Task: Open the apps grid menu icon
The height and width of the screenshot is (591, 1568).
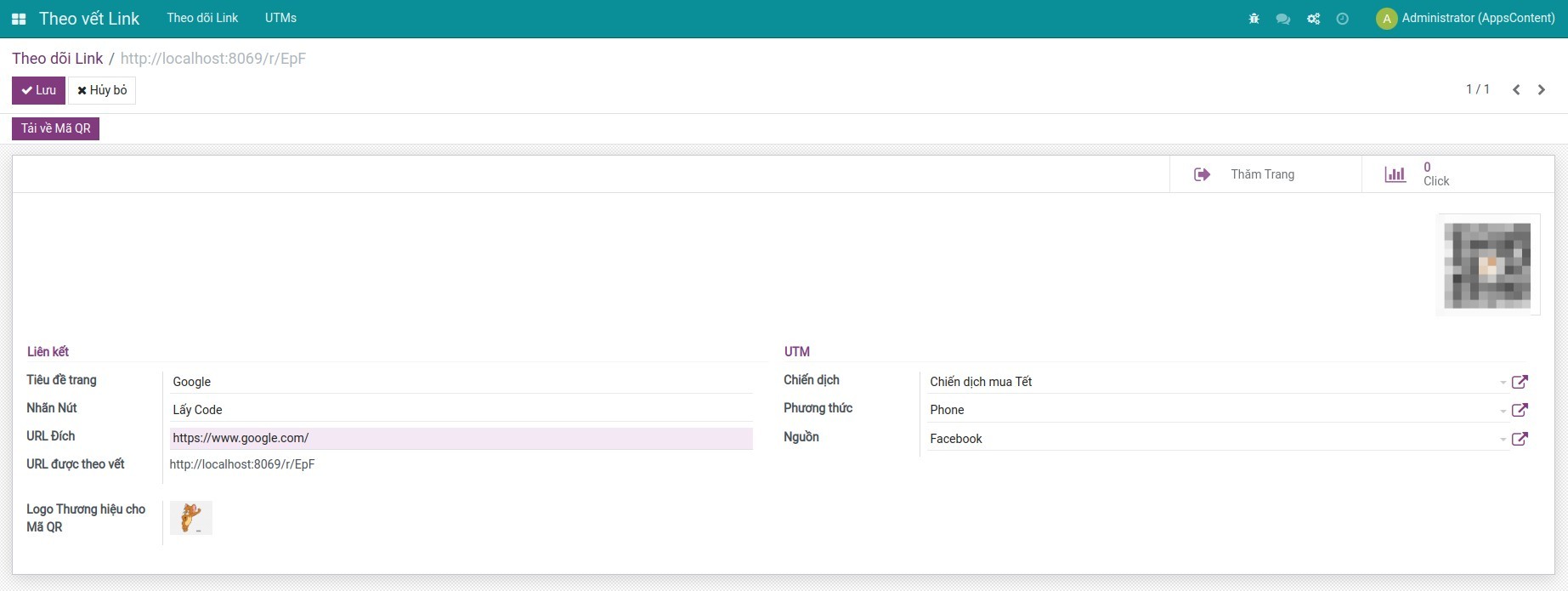Action: (19, 19)
